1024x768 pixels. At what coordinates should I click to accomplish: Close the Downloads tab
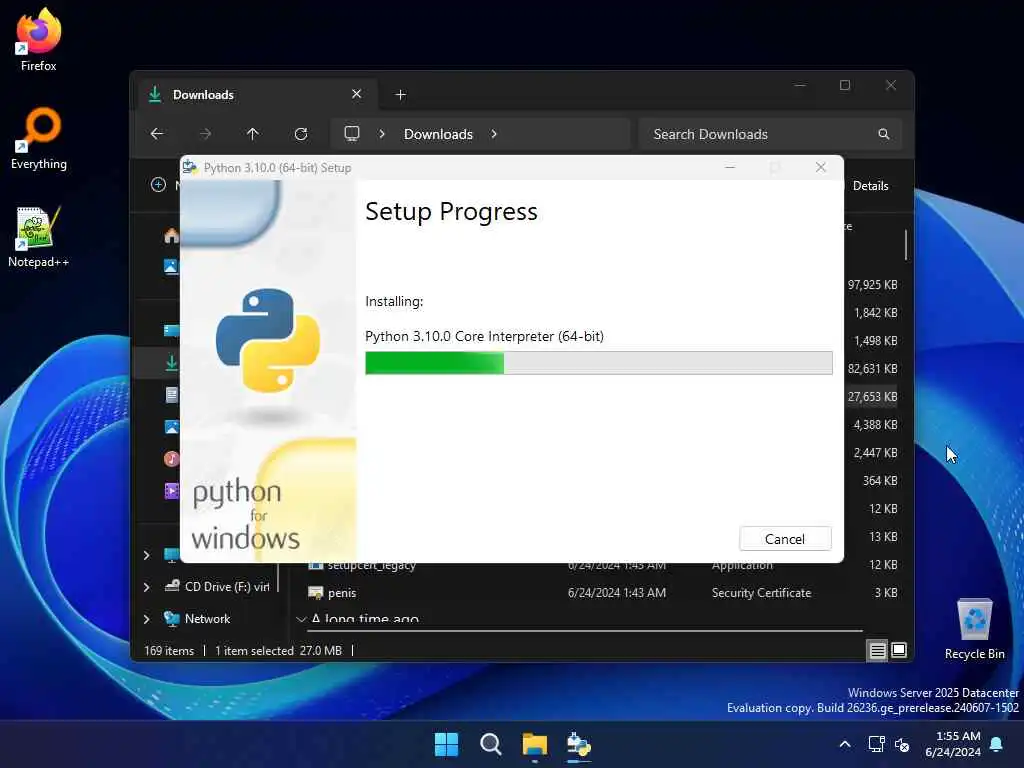[357, 94]
